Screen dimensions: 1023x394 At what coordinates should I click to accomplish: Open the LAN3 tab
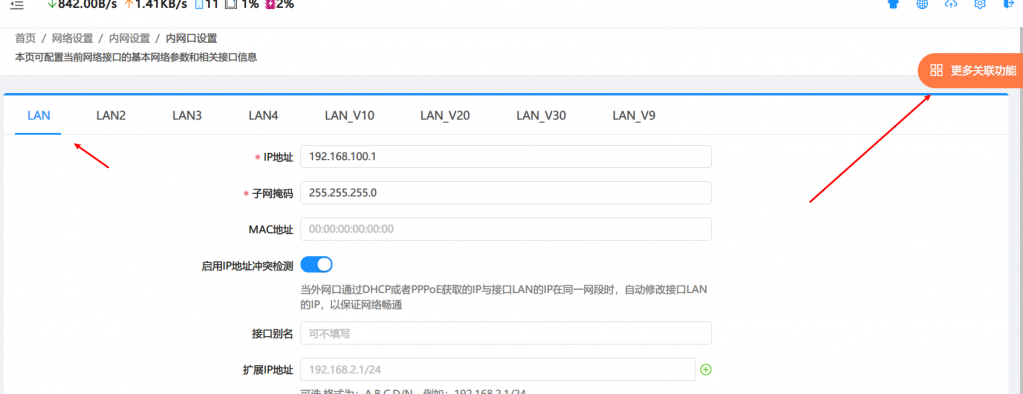pyautogui.click(x=187, y=115)
